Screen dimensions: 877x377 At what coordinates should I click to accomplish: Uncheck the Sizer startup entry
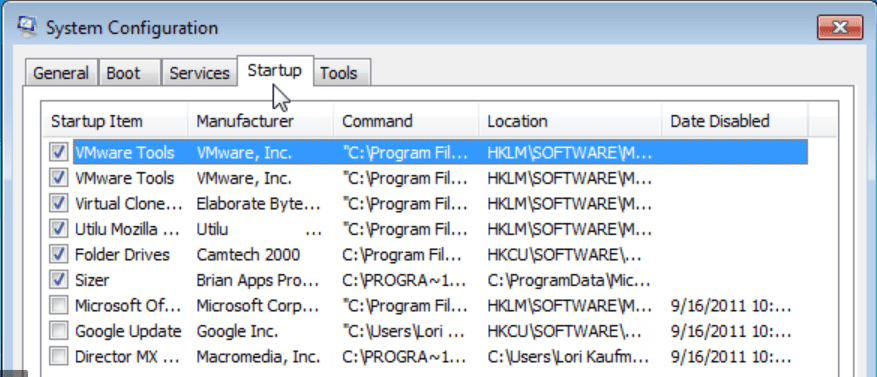tap(59, 280)
